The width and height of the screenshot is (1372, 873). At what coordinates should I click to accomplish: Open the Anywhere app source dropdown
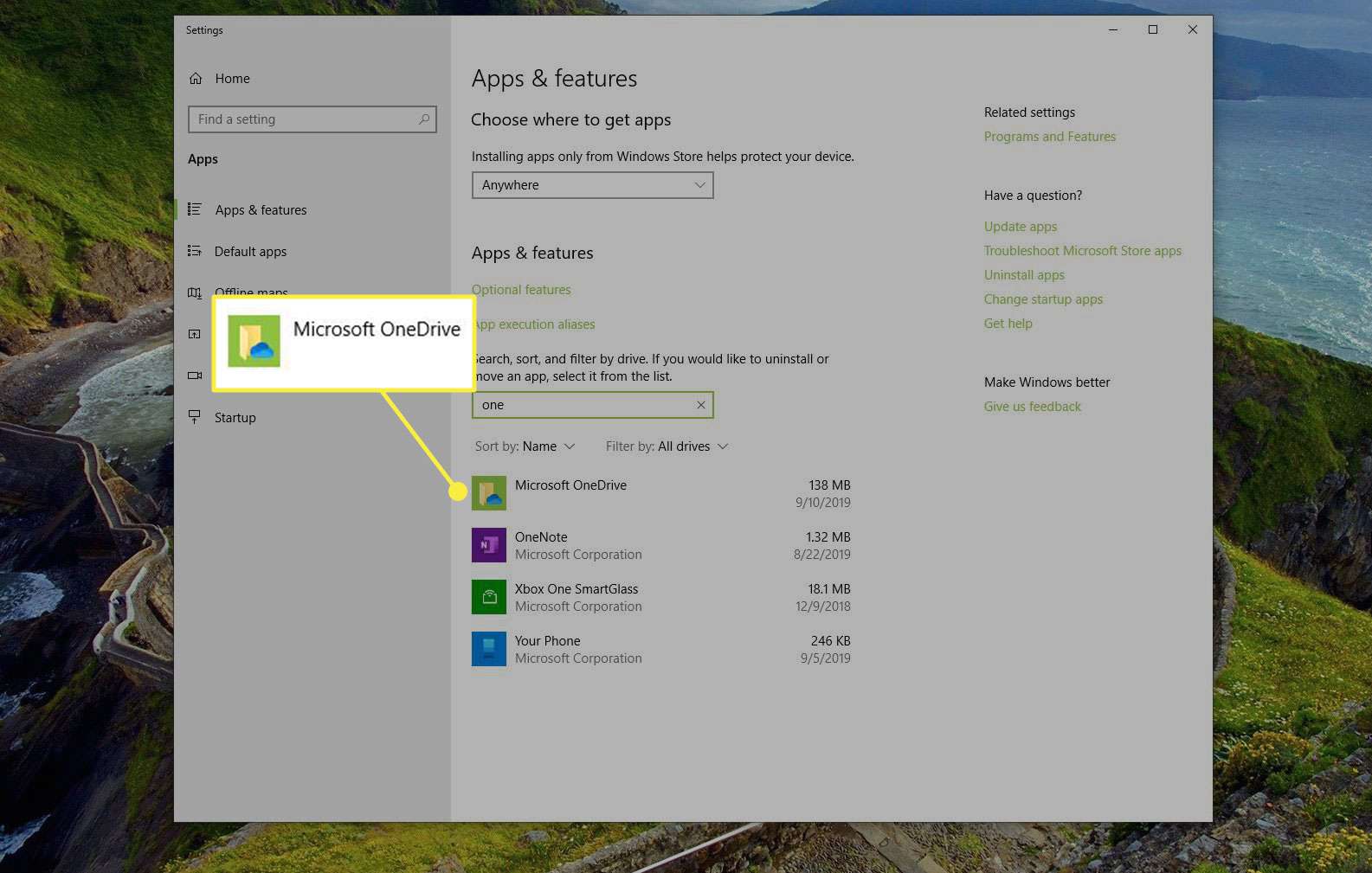[593, 185]
